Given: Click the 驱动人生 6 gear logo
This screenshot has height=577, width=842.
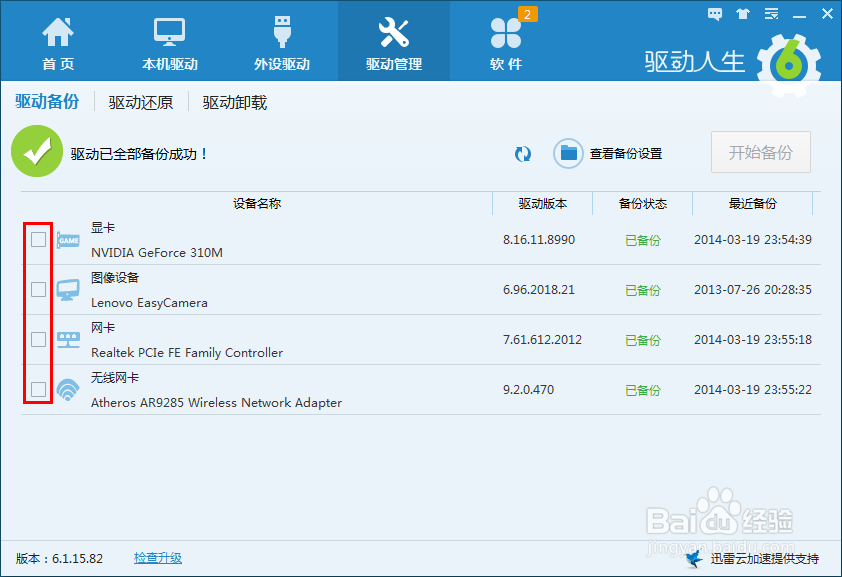Looking at the screenshot, I should [788, 64].
